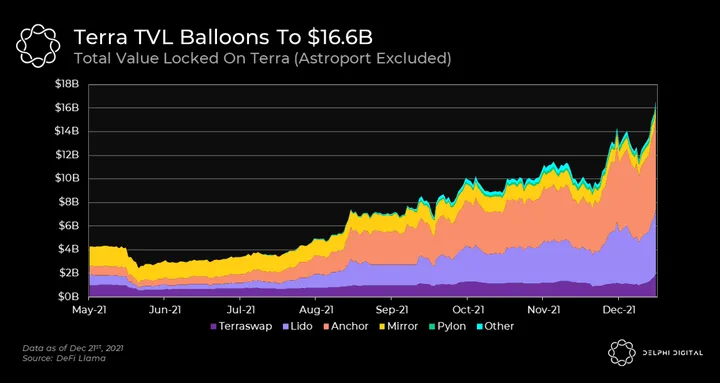Select the Lido lavender legend swatch
Viewport: 720px width, 383px height.
(285, 327)
